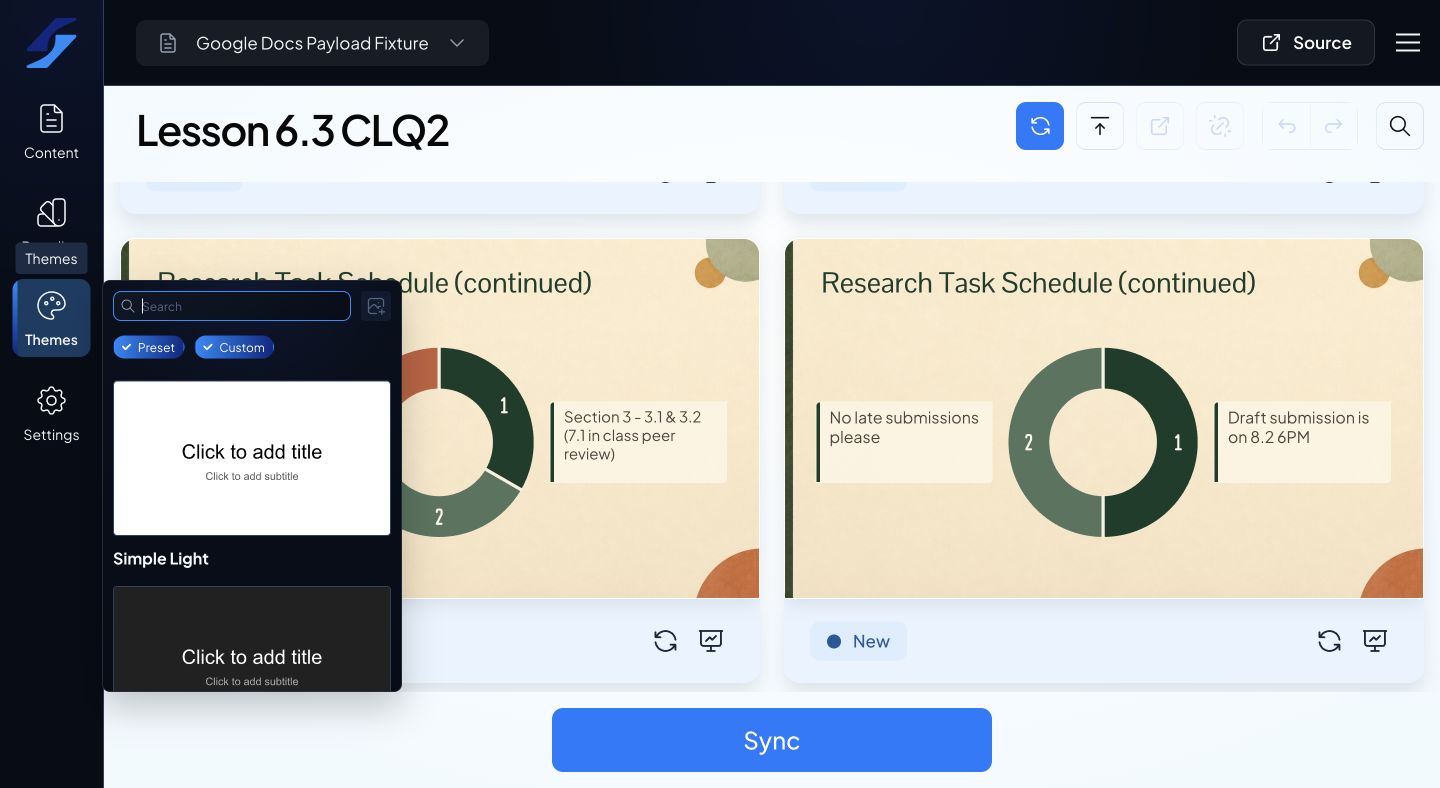Present the slide with 'Section 3 - 3.1 & 3.2'
1440x788 pixels.
[711, 641]
